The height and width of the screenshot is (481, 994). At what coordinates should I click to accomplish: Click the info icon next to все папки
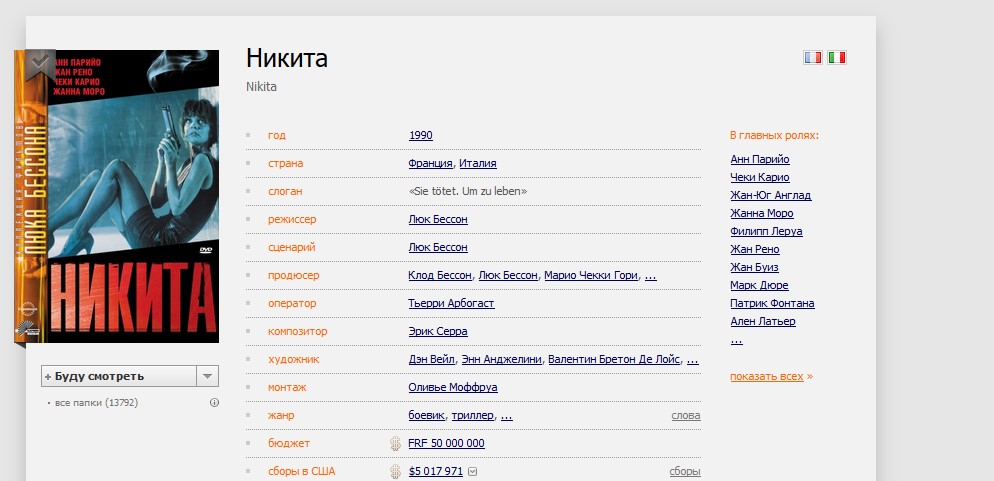214,402
